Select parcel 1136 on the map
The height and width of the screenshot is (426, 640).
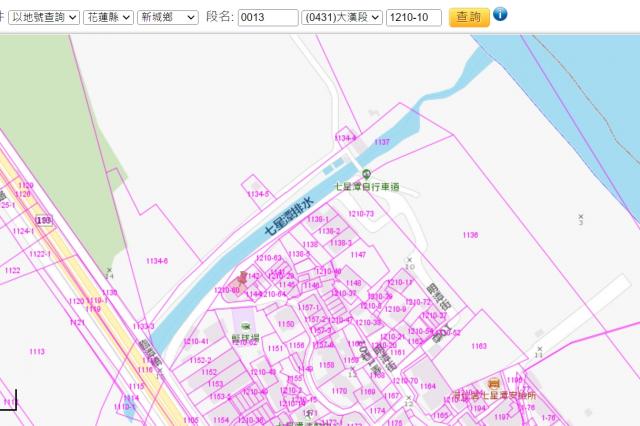(470, 236)
